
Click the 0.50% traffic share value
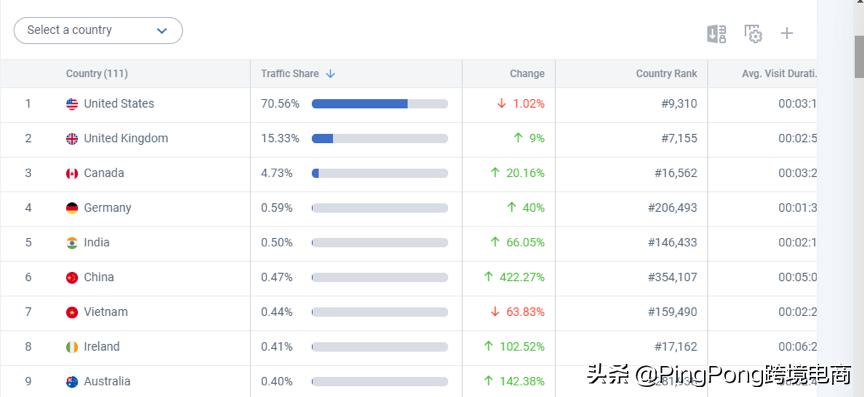click(277, 243)
